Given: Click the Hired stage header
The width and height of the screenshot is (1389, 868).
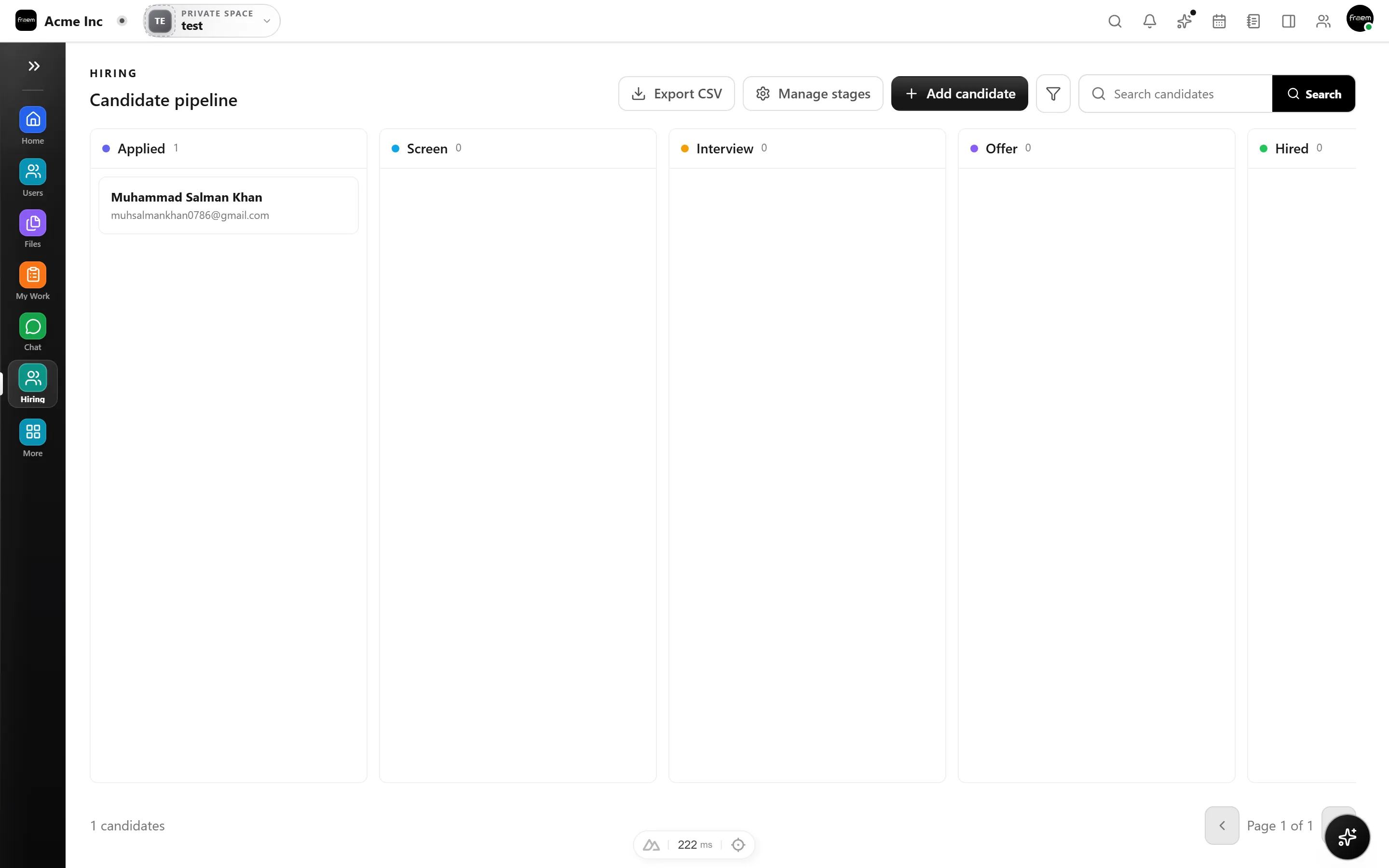Looking at the screenshot, I should 1302,149.
